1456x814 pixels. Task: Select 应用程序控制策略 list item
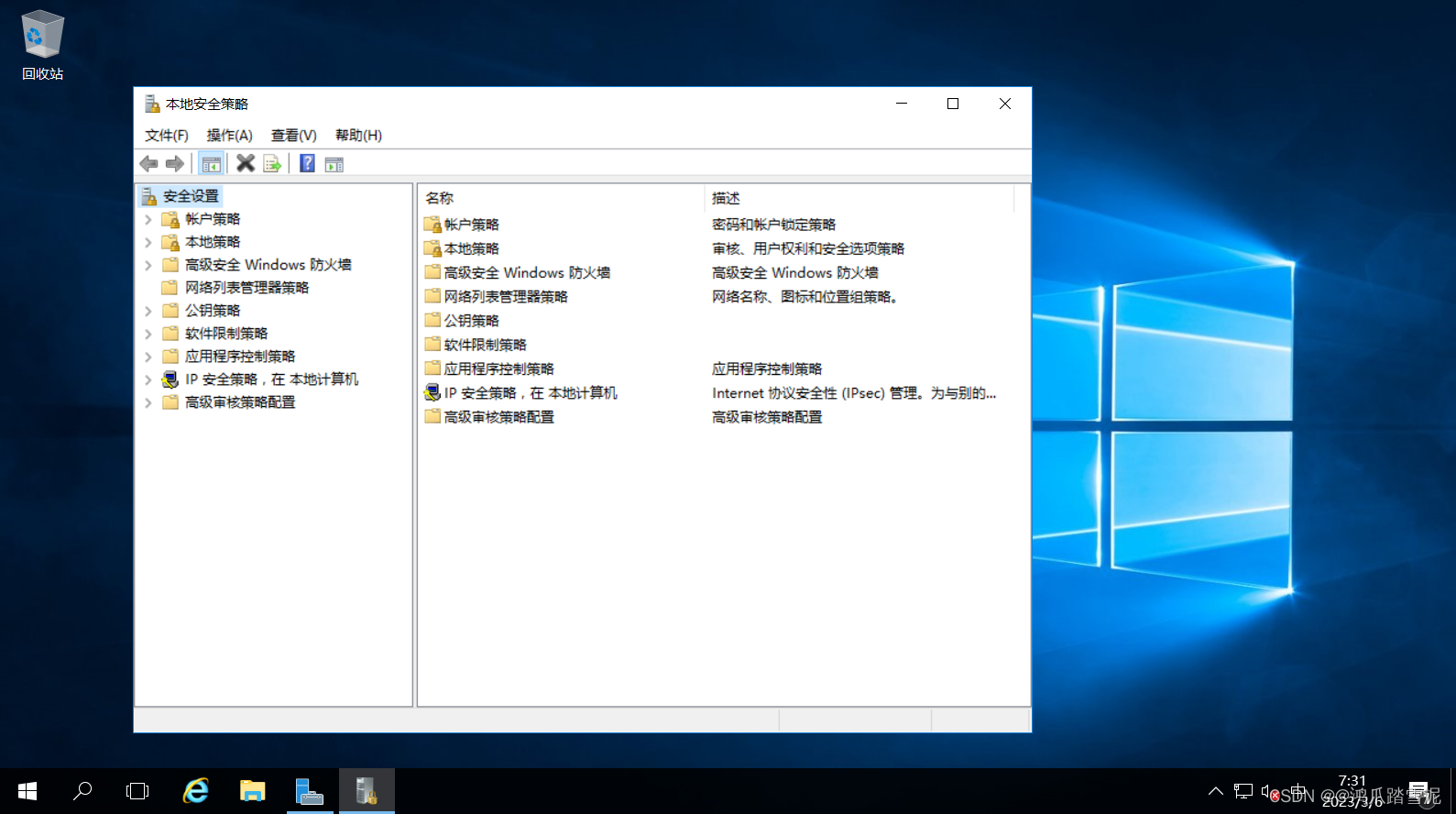coord(498,368)
